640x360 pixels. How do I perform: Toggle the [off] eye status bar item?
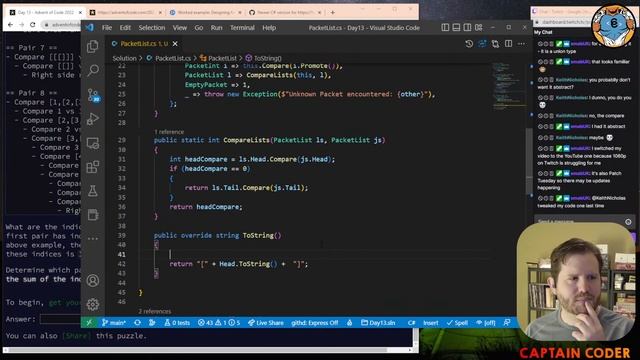pyautogui.click(x=485, y=322)
